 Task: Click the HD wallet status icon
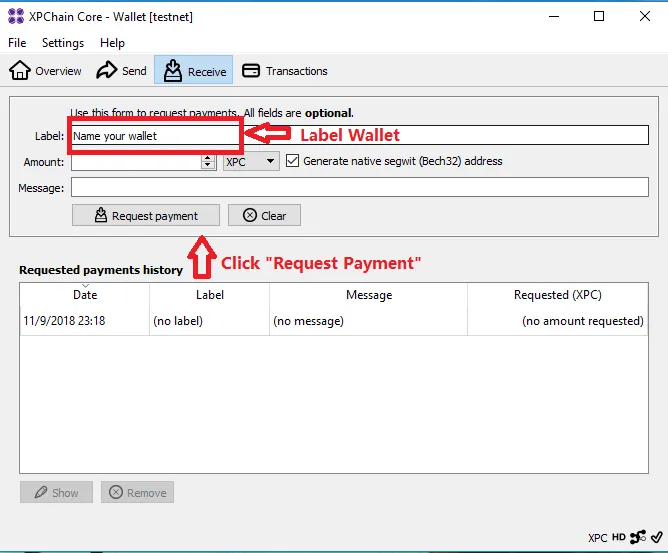point(619,537)
